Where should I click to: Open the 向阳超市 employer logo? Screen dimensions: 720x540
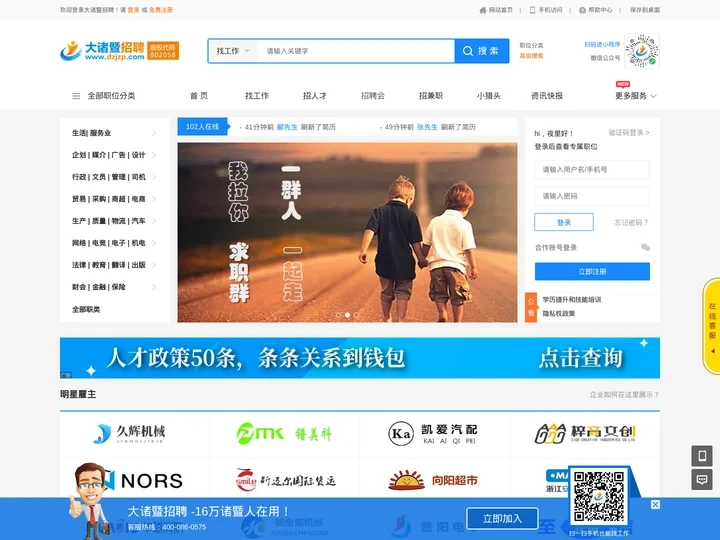point(433,480)
